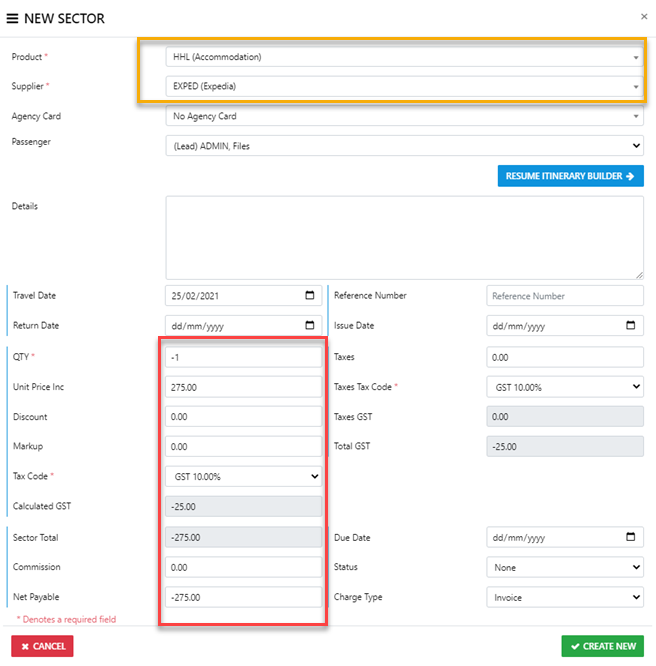Close the New Sector dialog

point(643,17)
